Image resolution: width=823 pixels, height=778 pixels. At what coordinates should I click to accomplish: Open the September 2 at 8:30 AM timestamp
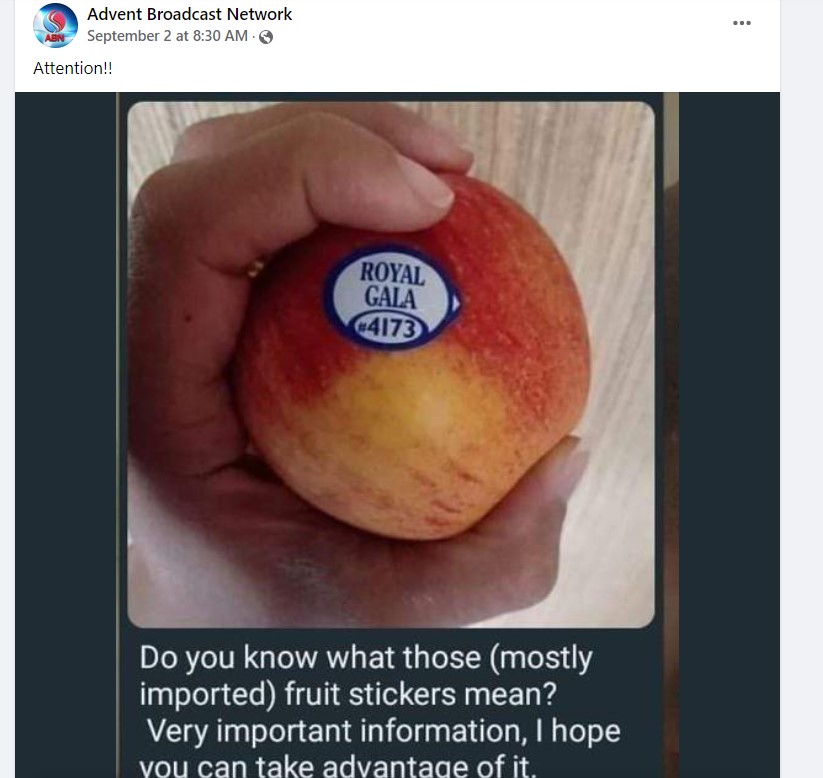click(167, 36)
